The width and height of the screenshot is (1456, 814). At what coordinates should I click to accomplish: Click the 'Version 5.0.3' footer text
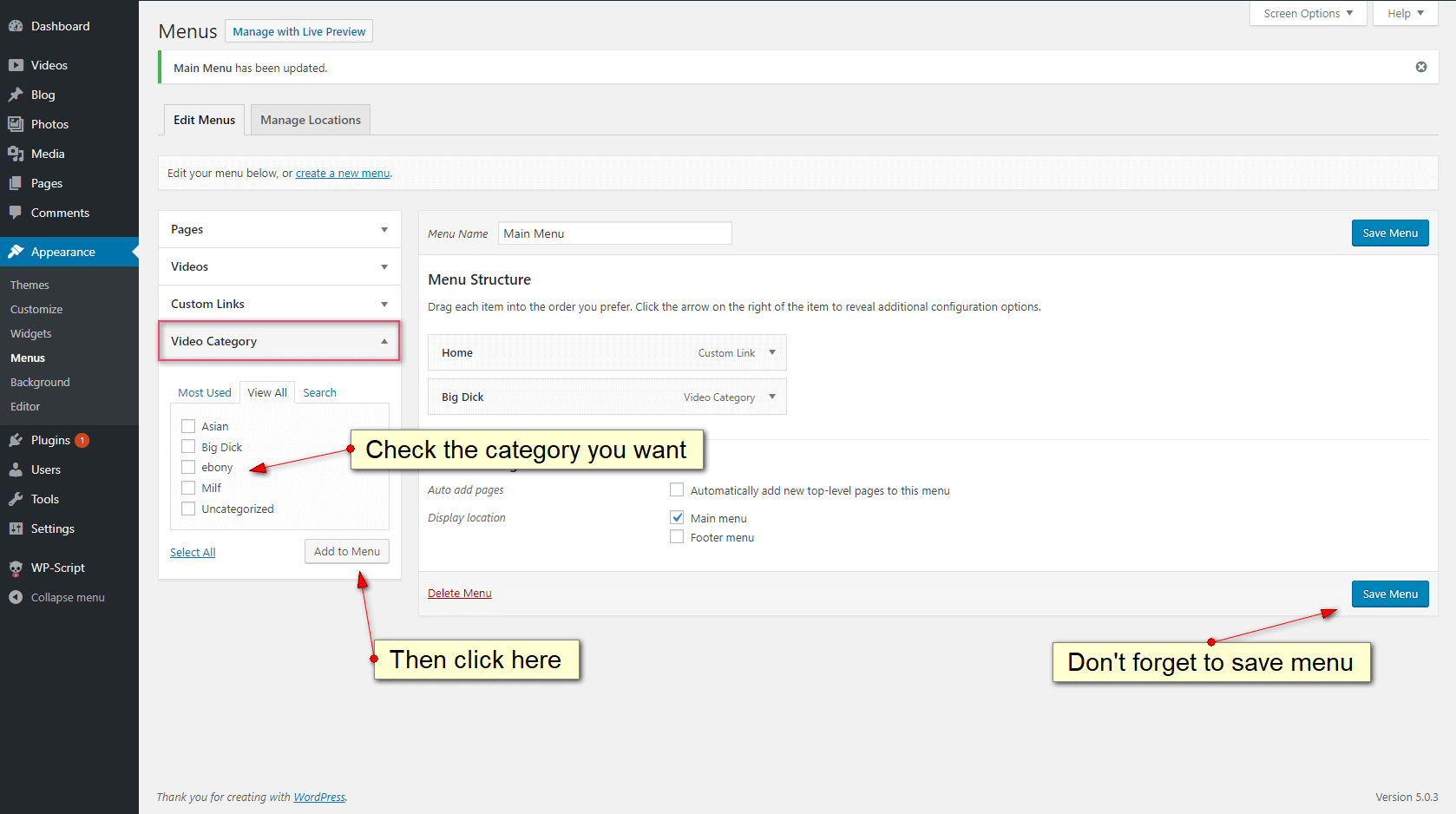coord(1407,797)
